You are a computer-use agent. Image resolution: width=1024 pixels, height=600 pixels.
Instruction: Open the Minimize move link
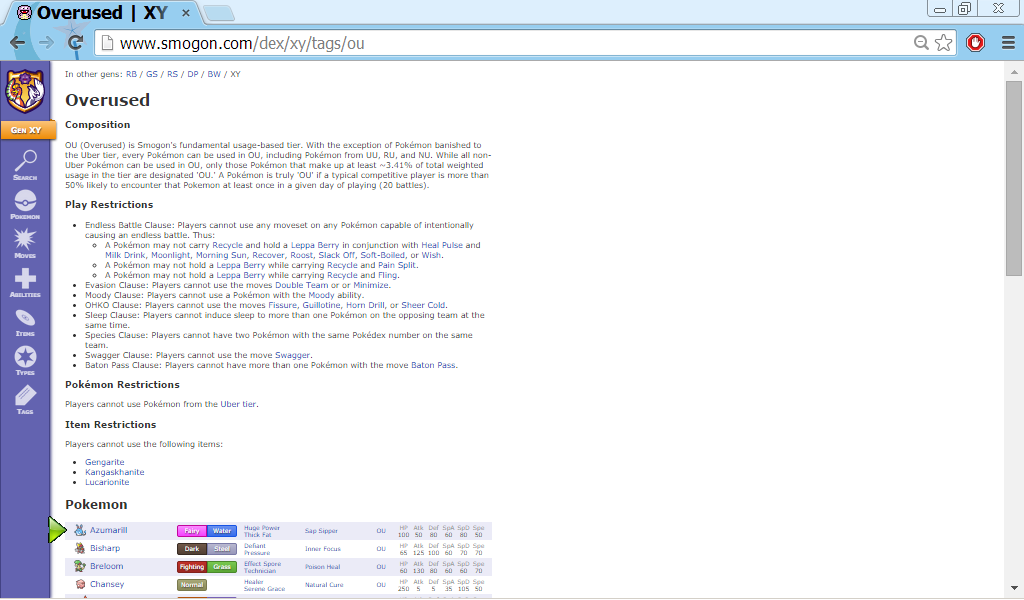(x=371, y=285)
